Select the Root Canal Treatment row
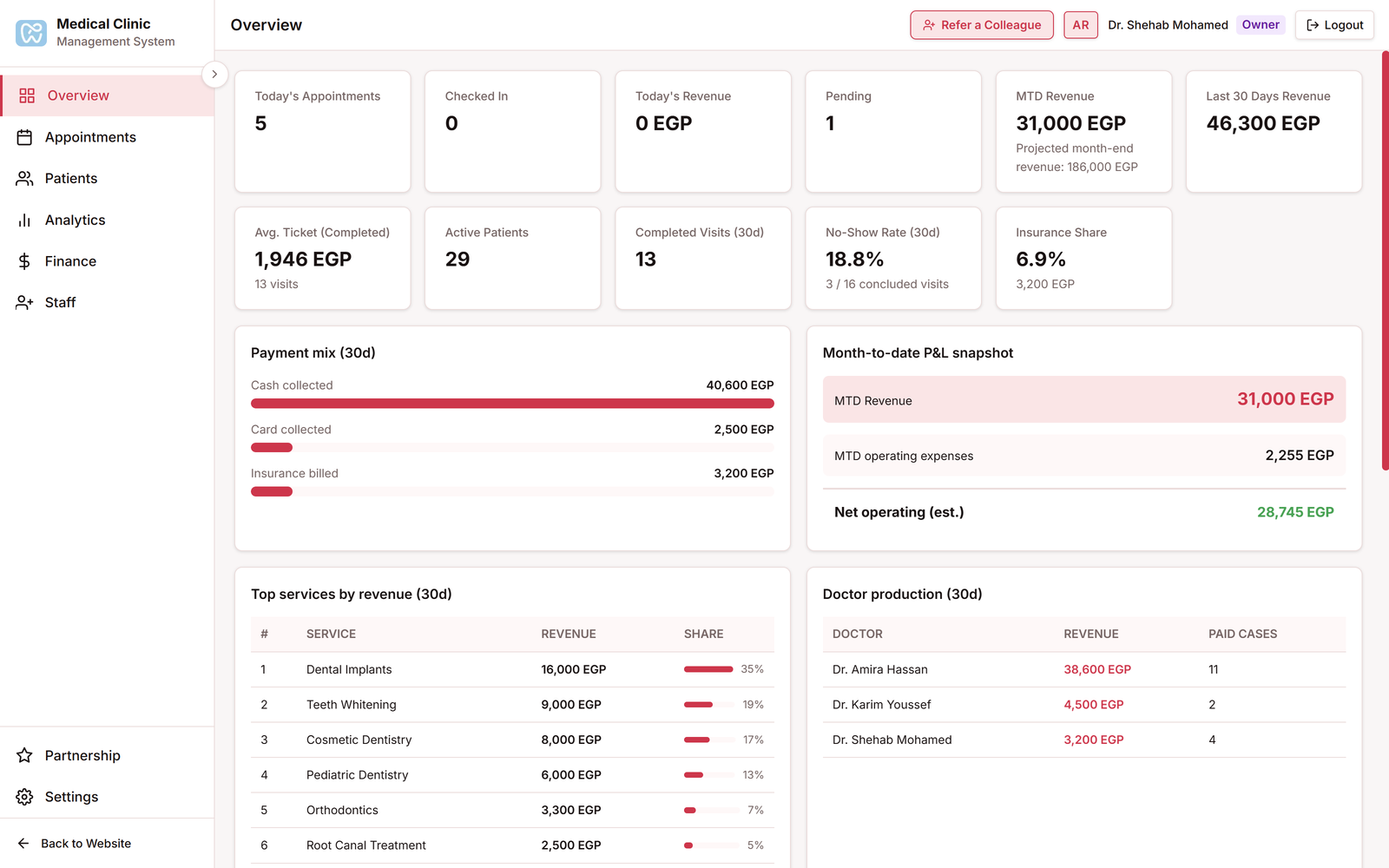The image size is (1389, 868). (x=512, y=845)
